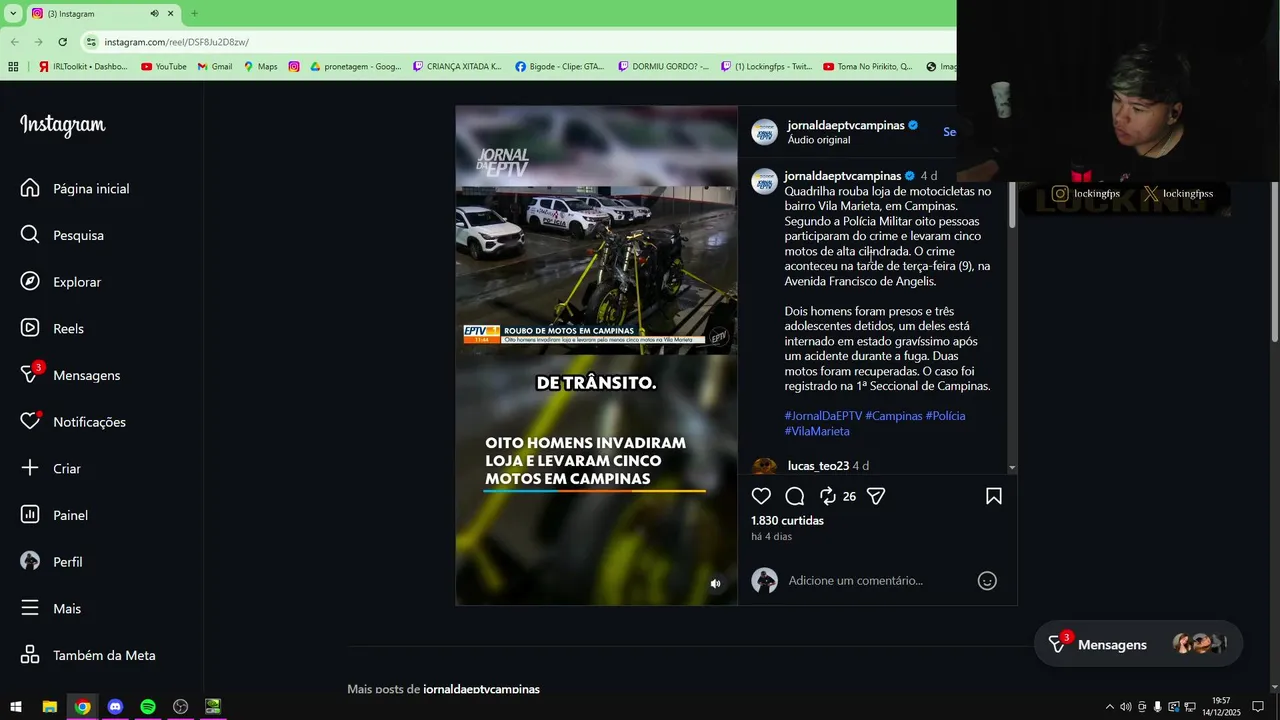The width and height of the screenshot is (1280, 720).
Task: Click the repost icon next to 26
Action: (828, 496)
